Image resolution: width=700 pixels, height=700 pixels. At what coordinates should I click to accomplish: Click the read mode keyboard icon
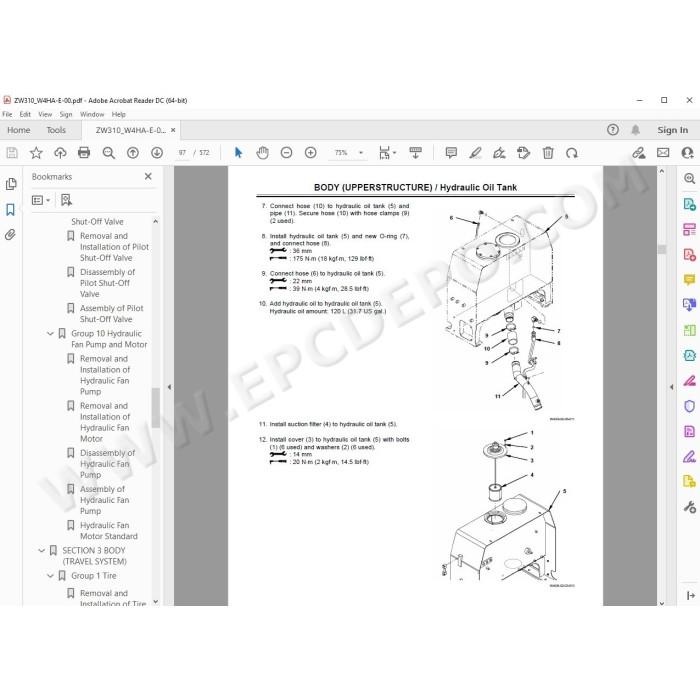coord(415,153)
